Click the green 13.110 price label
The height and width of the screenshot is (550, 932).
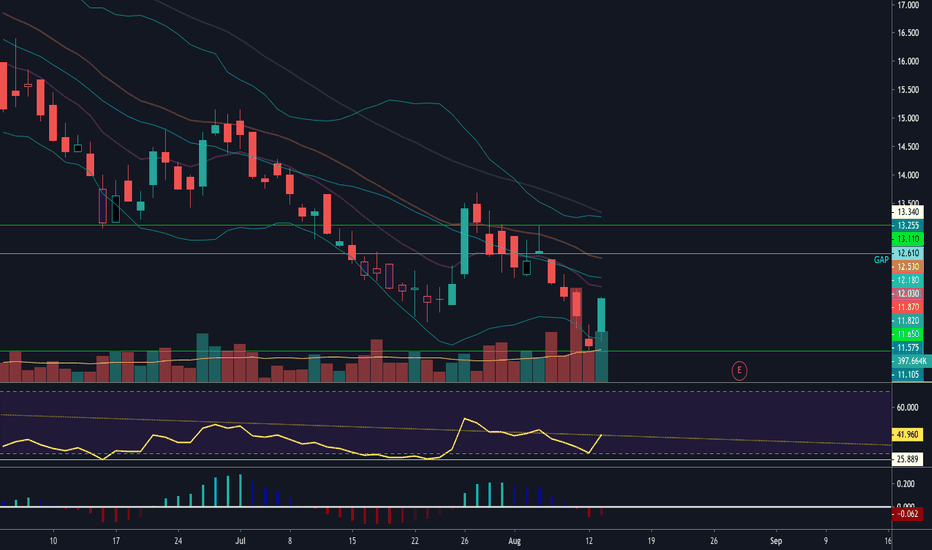point(908,239)
